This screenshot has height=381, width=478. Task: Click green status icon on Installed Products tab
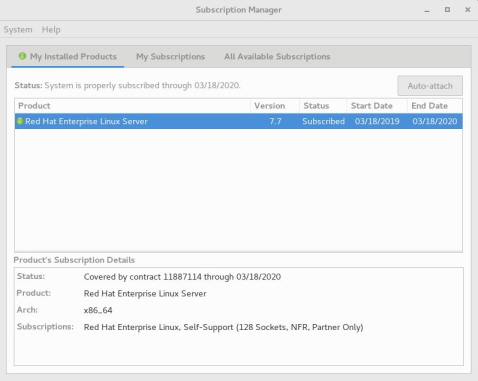point(22,56)
